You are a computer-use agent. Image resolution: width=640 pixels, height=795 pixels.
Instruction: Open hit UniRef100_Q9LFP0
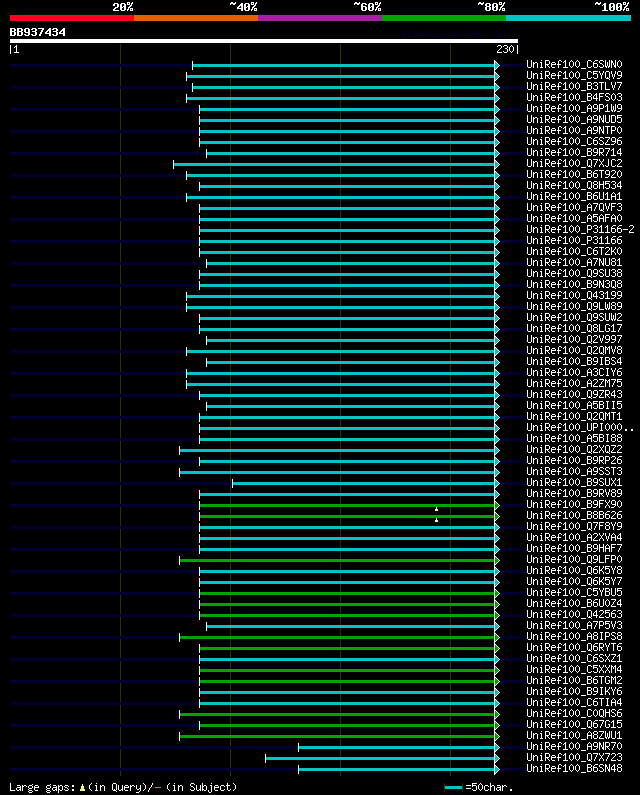[574, 560]
